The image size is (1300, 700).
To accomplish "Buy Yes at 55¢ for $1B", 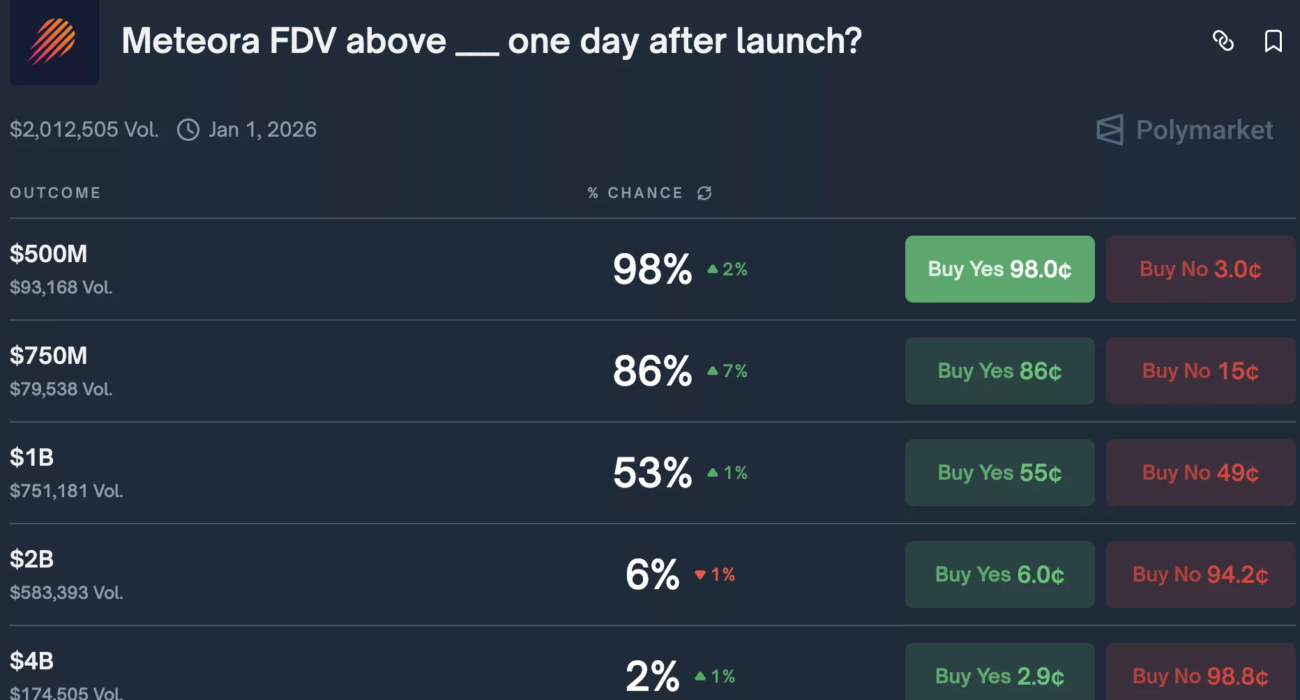I will coord(999,473).
